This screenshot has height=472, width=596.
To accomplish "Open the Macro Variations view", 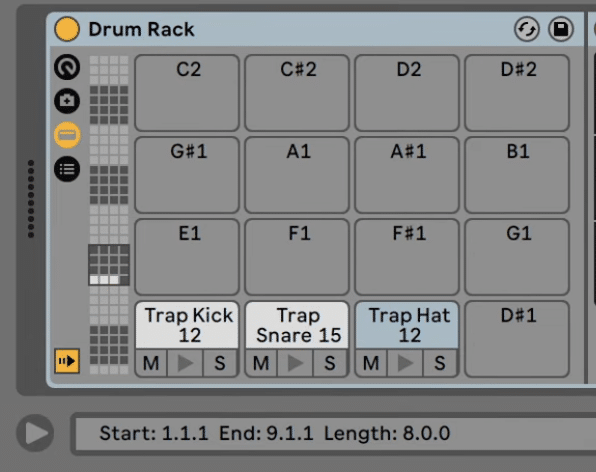I will click(67, 101).
